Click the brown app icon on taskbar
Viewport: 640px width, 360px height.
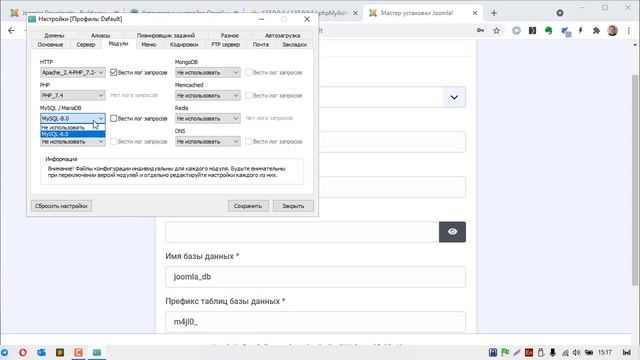(x=60, y=352)
